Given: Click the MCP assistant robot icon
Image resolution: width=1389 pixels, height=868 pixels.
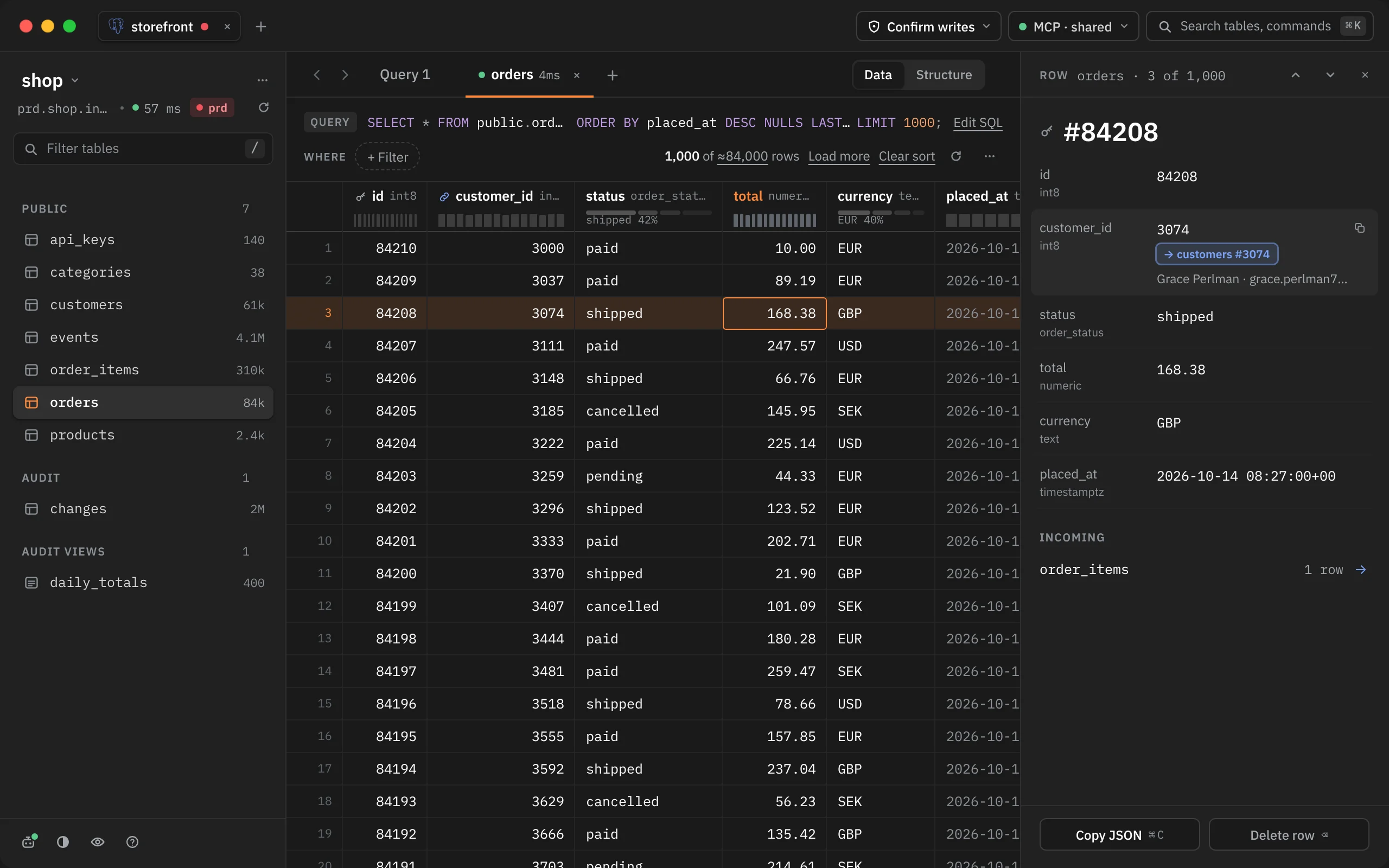Looking at the screenshot, I should pyautogui.click(x=29, y=841).
